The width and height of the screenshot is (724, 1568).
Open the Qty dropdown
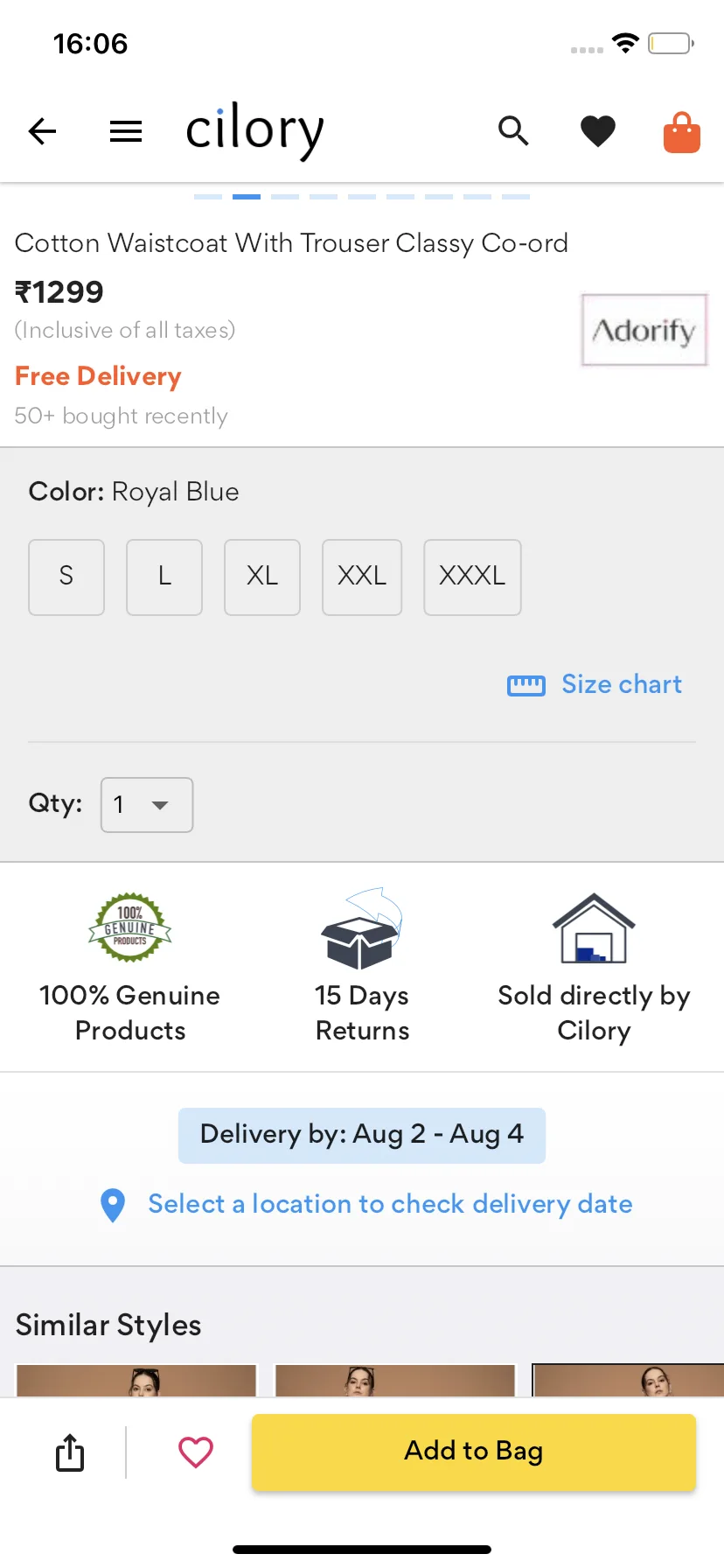[147, 804]
